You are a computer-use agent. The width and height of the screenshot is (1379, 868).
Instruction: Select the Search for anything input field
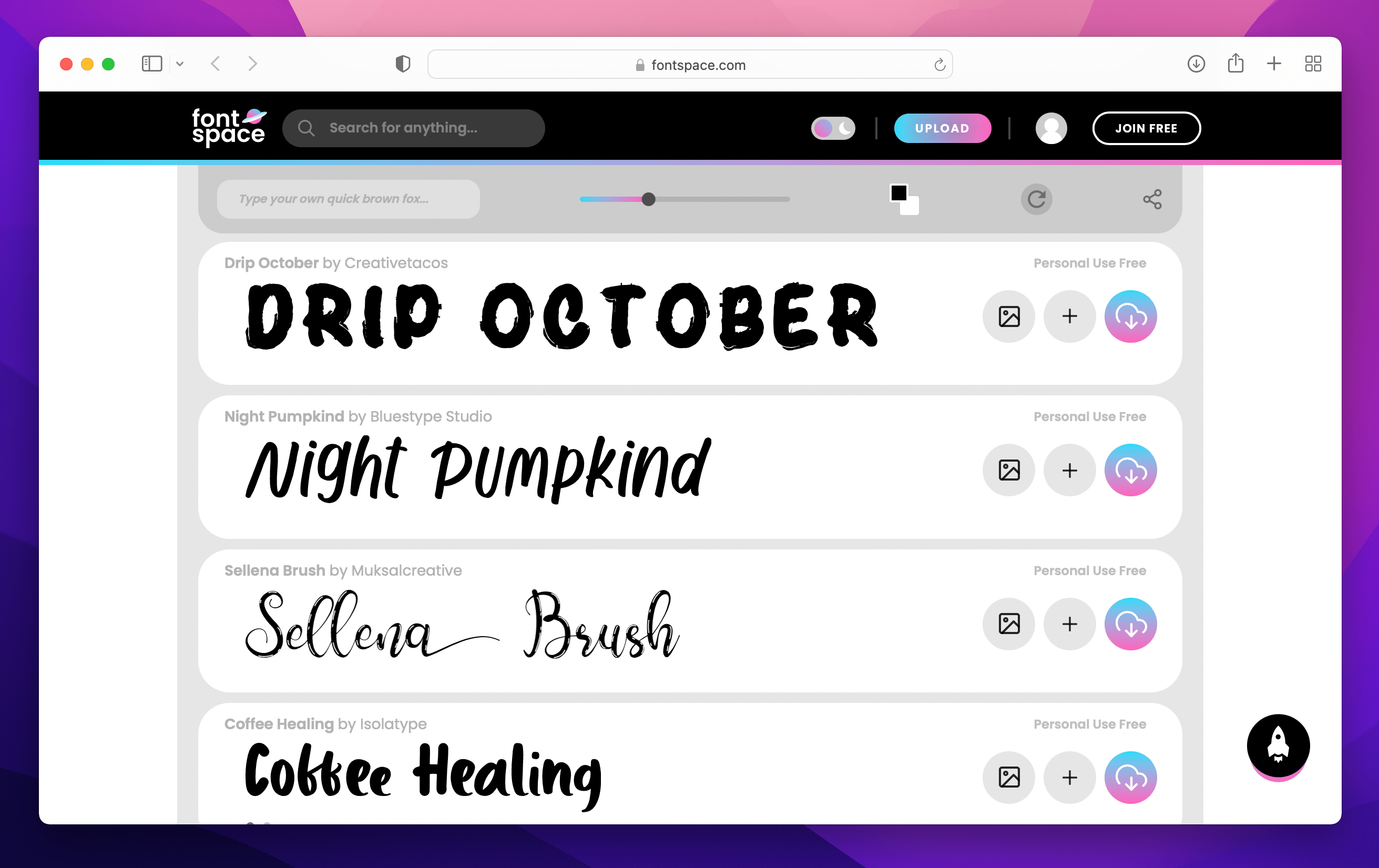pyautogui.click(x=415, y=128)
